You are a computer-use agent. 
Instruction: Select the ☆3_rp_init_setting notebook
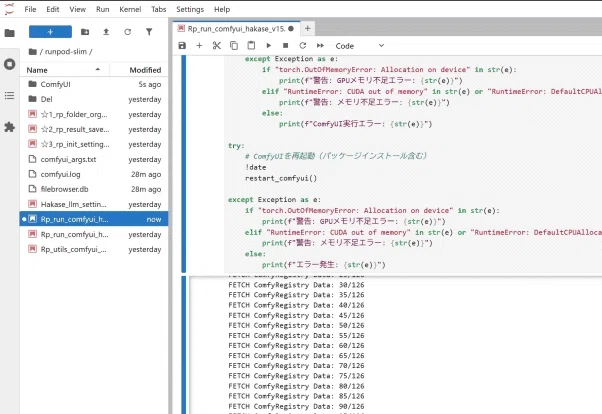click(x=94, y=144)
